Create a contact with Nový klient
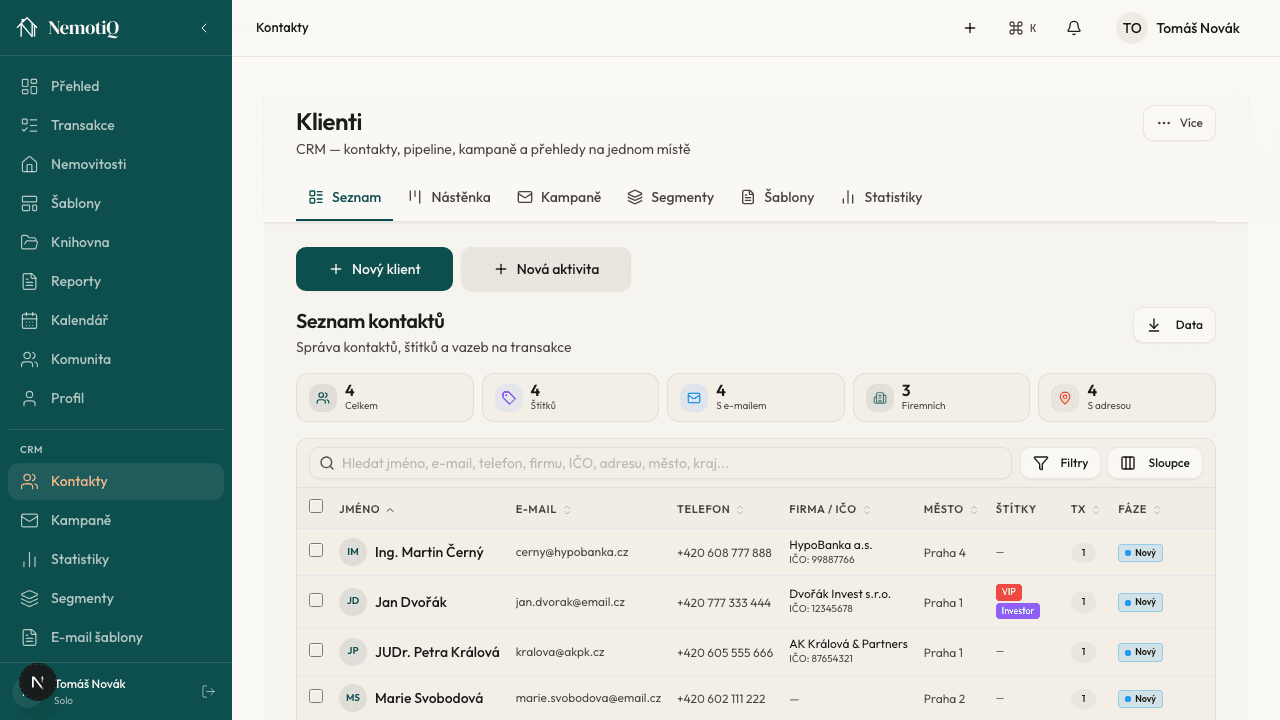The width and height of the screenshot is (1280, 720). 374,269
